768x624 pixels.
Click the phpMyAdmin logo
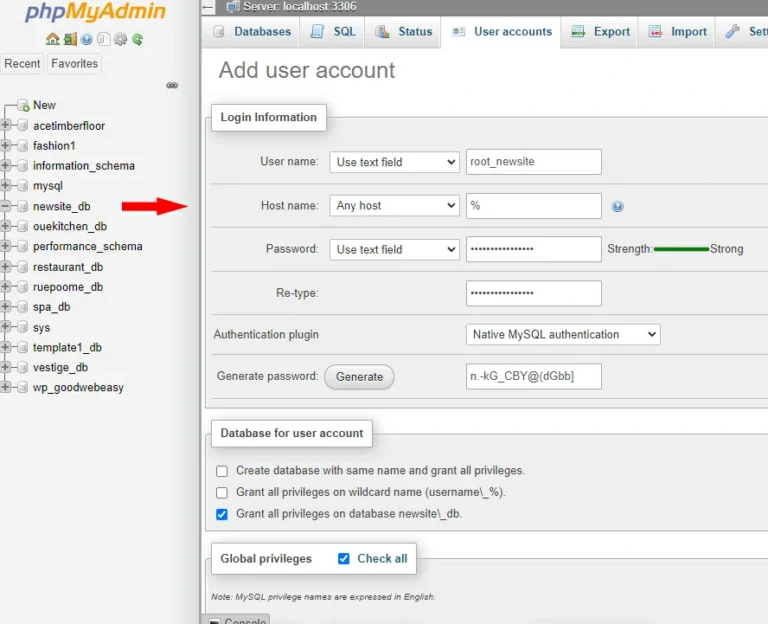(x=96, y=12)
